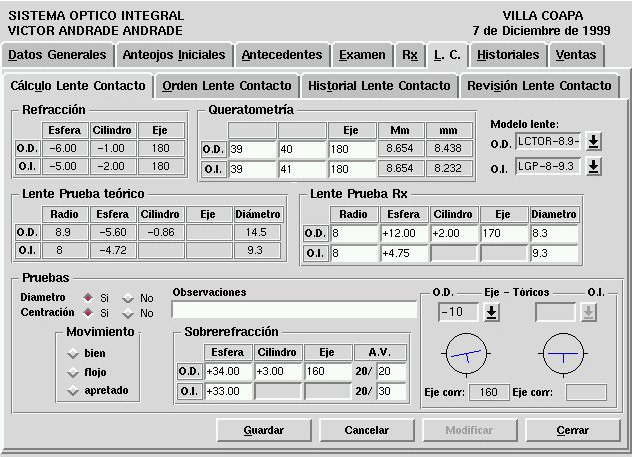
Task: Open the Orden Lente Contacto tab
Action: coord(226,86)
